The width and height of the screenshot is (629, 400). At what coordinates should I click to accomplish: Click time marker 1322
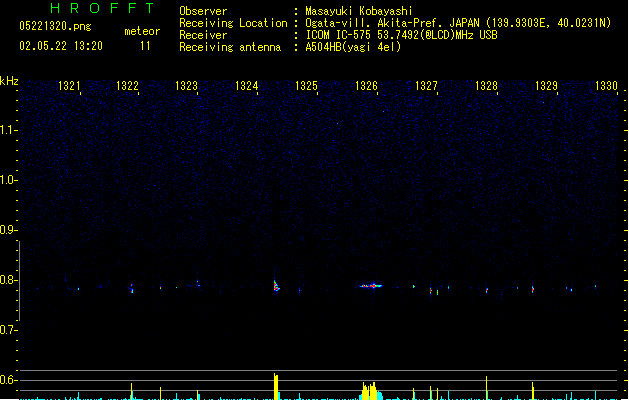(x=127, y=86)
